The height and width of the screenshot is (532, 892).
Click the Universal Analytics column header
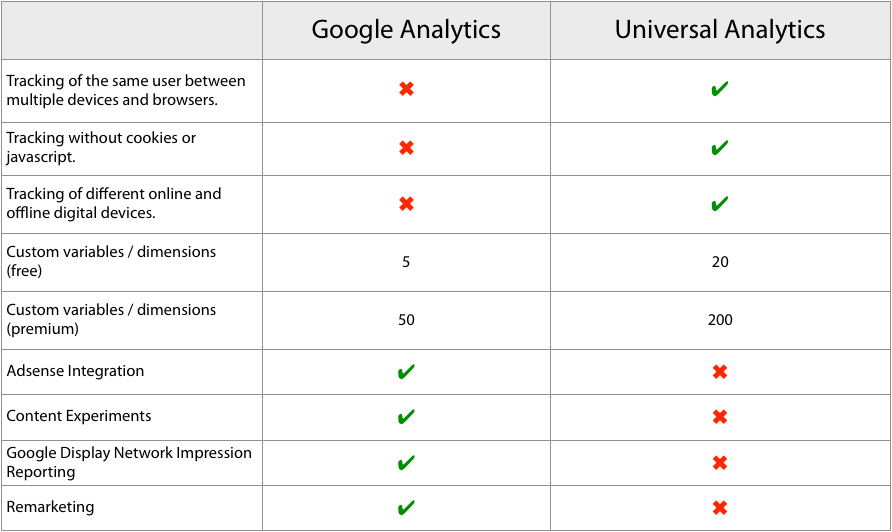[720, 30]
